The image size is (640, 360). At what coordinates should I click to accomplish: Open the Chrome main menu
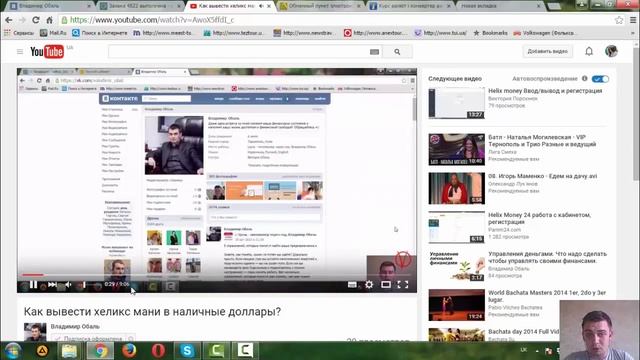[633, 20]
